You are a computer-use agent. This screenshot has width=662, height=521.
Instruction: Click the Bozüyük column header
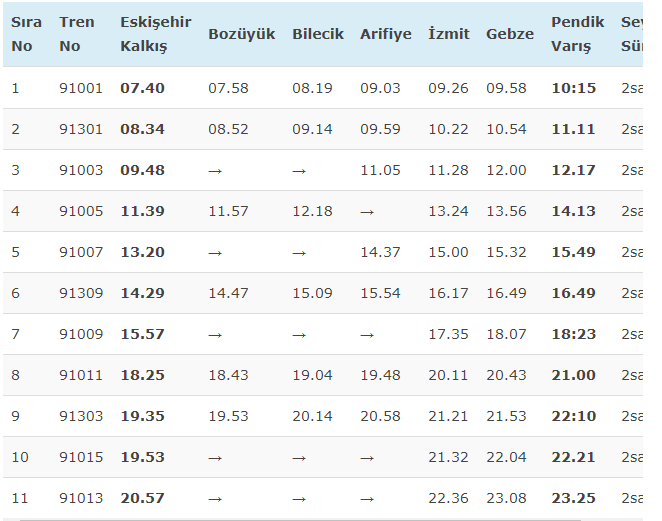(241, 34)
